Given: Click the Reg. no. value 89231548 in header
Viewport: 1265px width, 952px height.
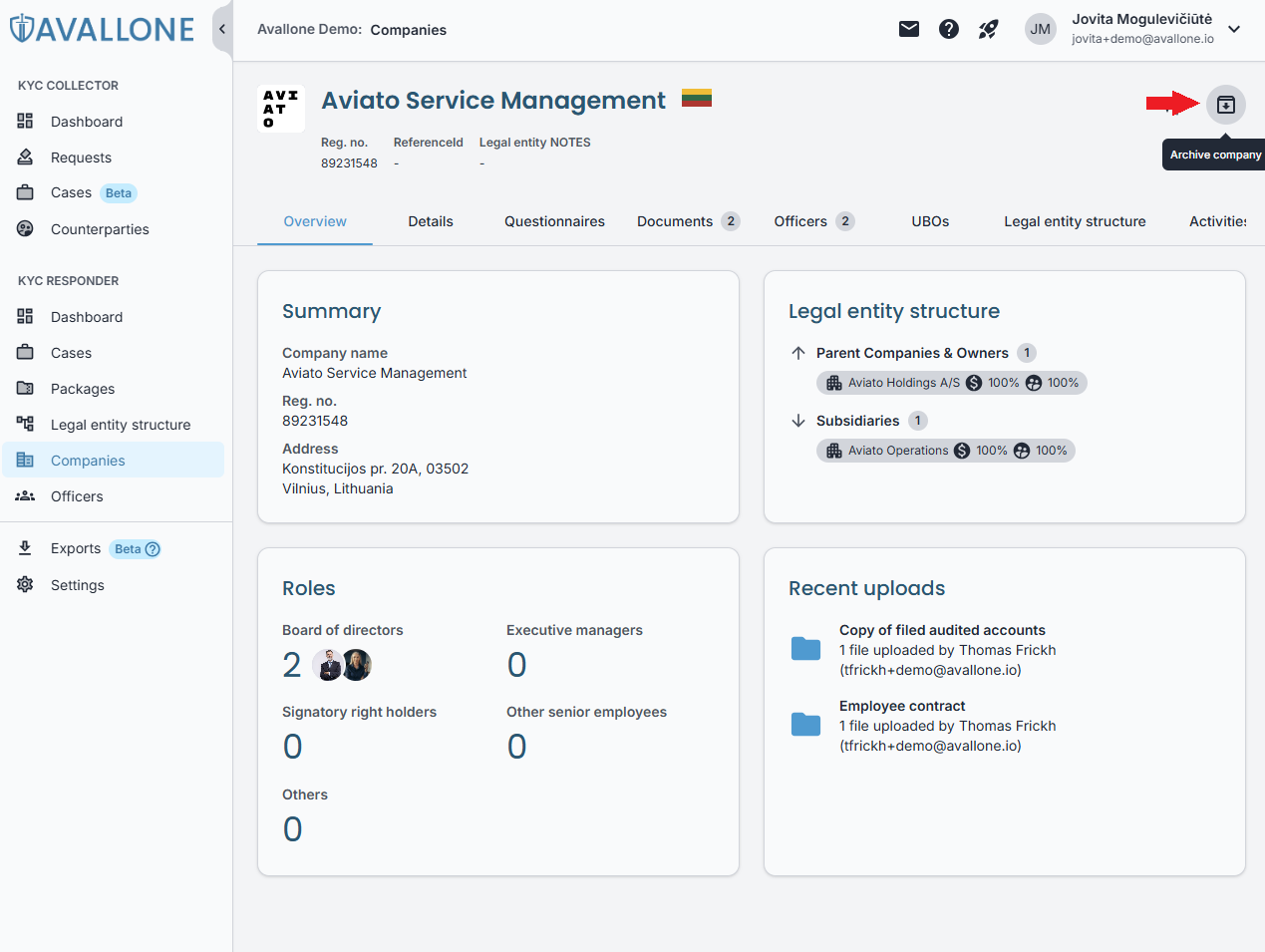Looking at the screenshot, I should 349,163.
